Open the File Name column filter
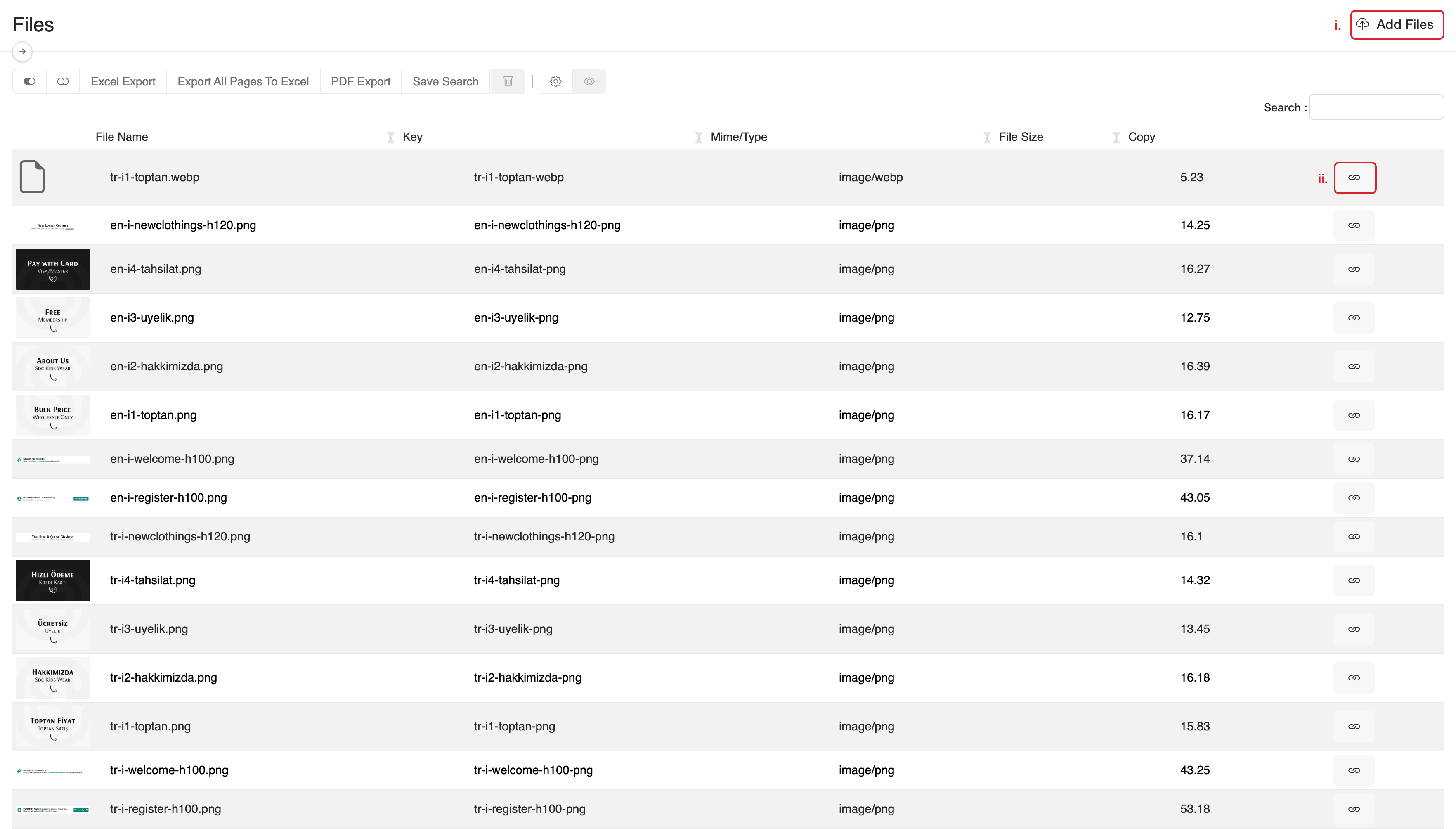1456x829 pixels. point(390,137)
